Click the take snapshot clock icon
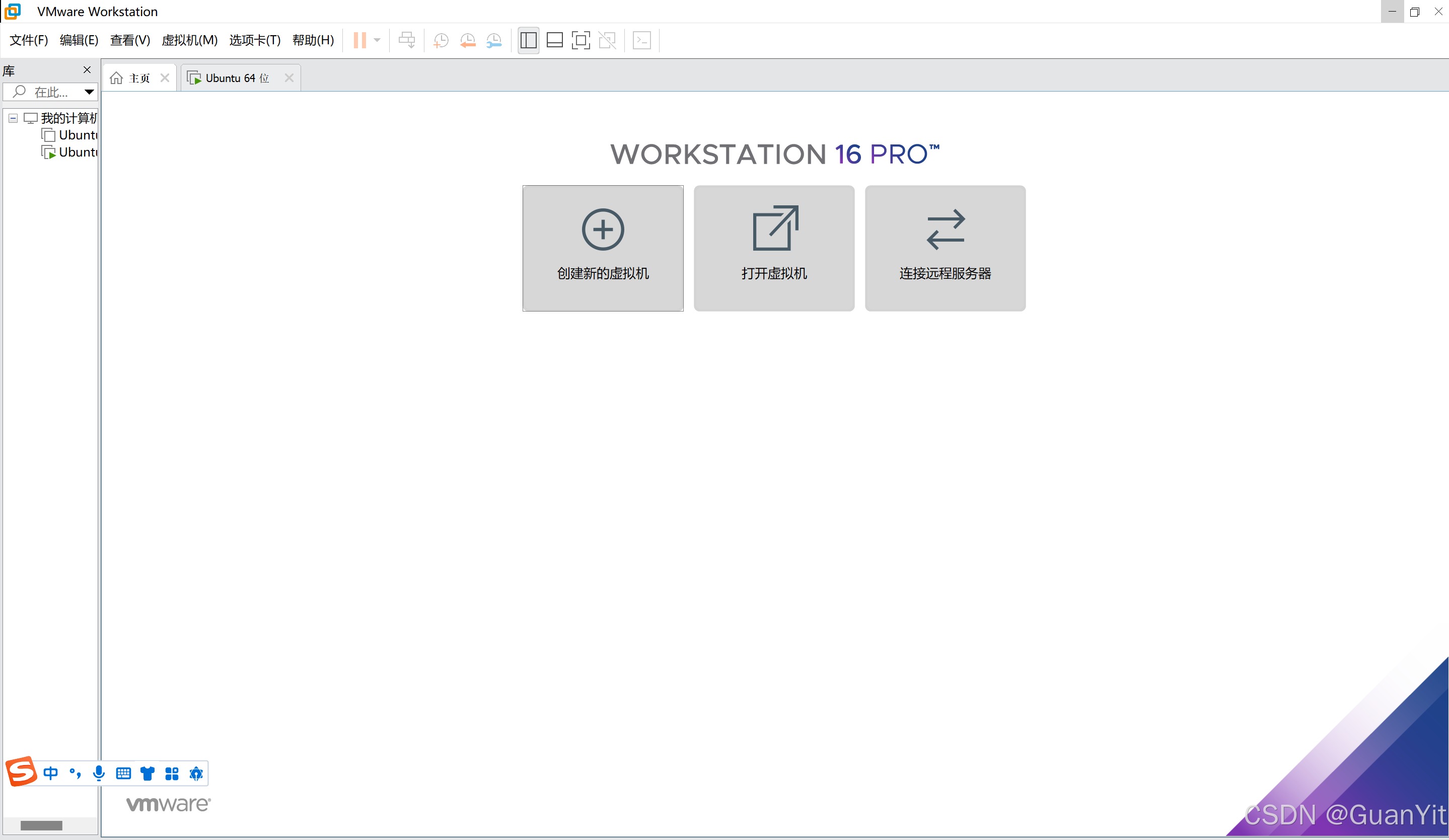The height and width of the screenshot is (840, 1449). [x=441, y=40]
